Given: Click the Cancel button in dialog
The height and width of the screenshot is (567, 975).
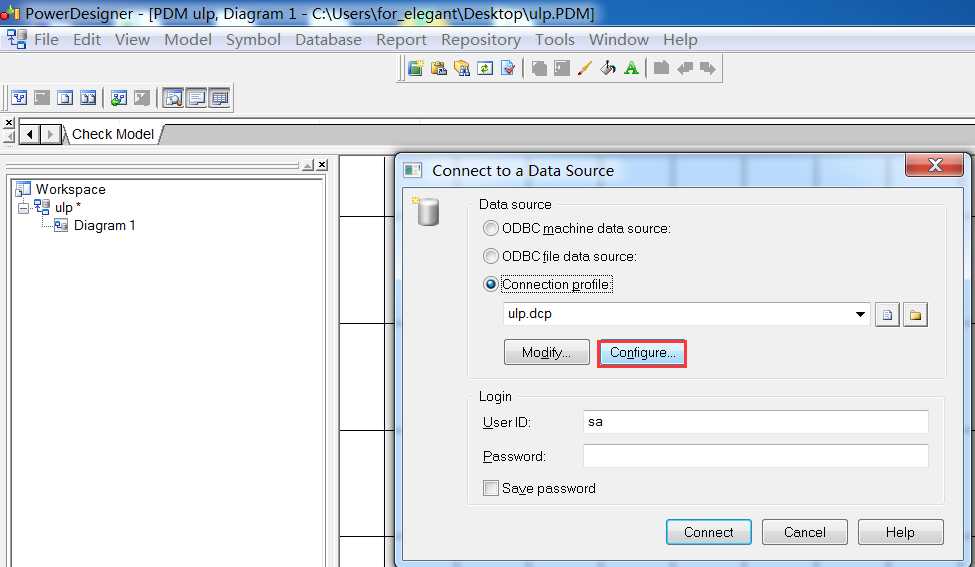Looking at the screenshot, I should (x=805, y=532).
